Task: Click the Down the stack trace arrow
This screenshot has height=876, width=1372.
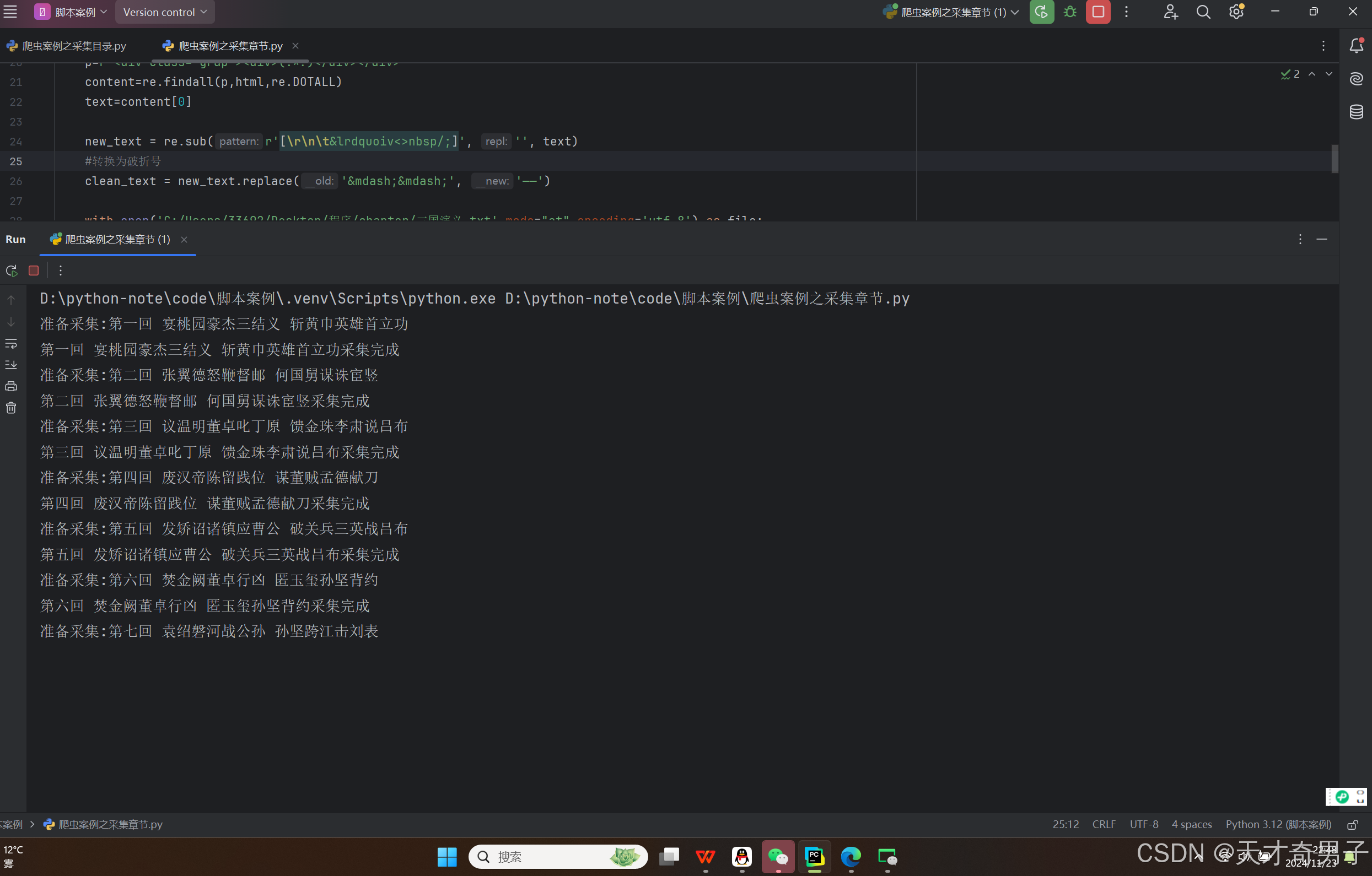Action: pyautogui.click(x=11, y=322)
